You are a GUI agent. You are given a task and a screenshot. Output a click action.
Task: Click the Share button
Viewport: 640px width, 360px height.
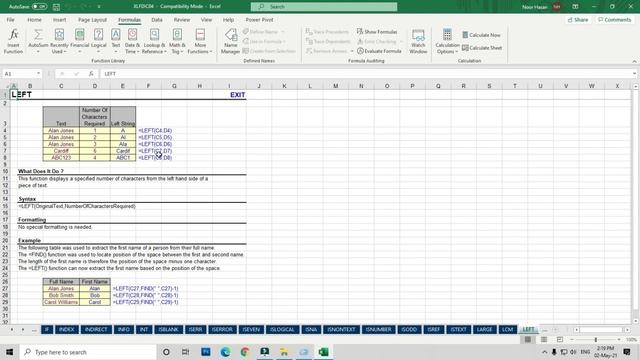point(578,20)
